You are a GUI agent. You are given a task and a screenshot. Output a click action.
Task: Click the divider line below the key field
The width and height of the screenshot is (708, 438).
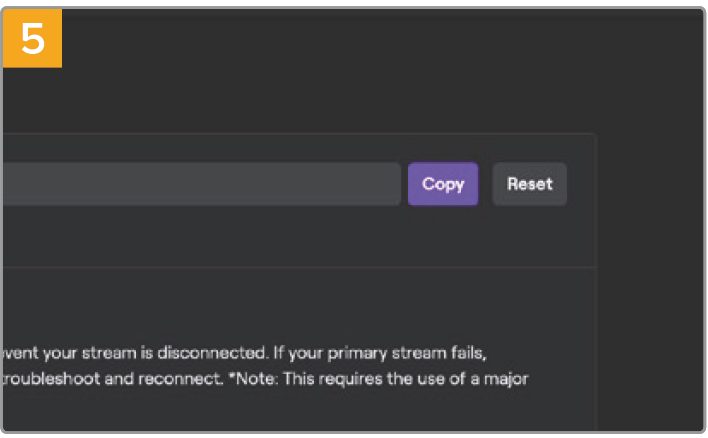(298, 267)
